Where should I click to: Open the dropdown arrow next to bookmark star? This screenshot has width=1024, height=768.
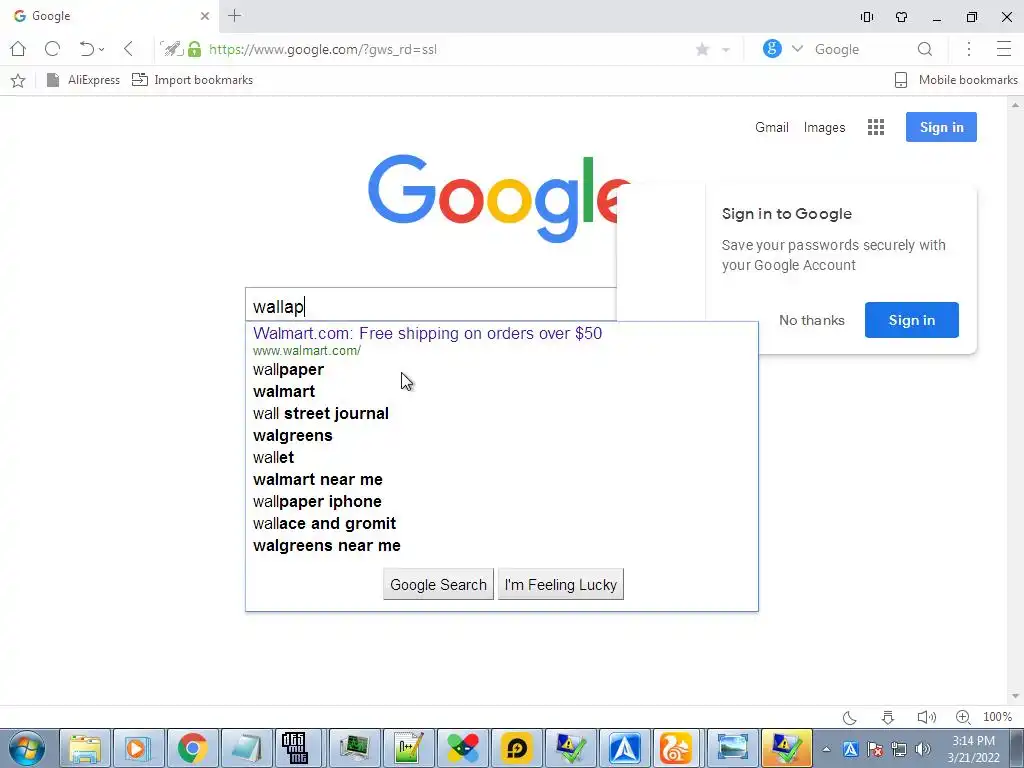point(726,50)
